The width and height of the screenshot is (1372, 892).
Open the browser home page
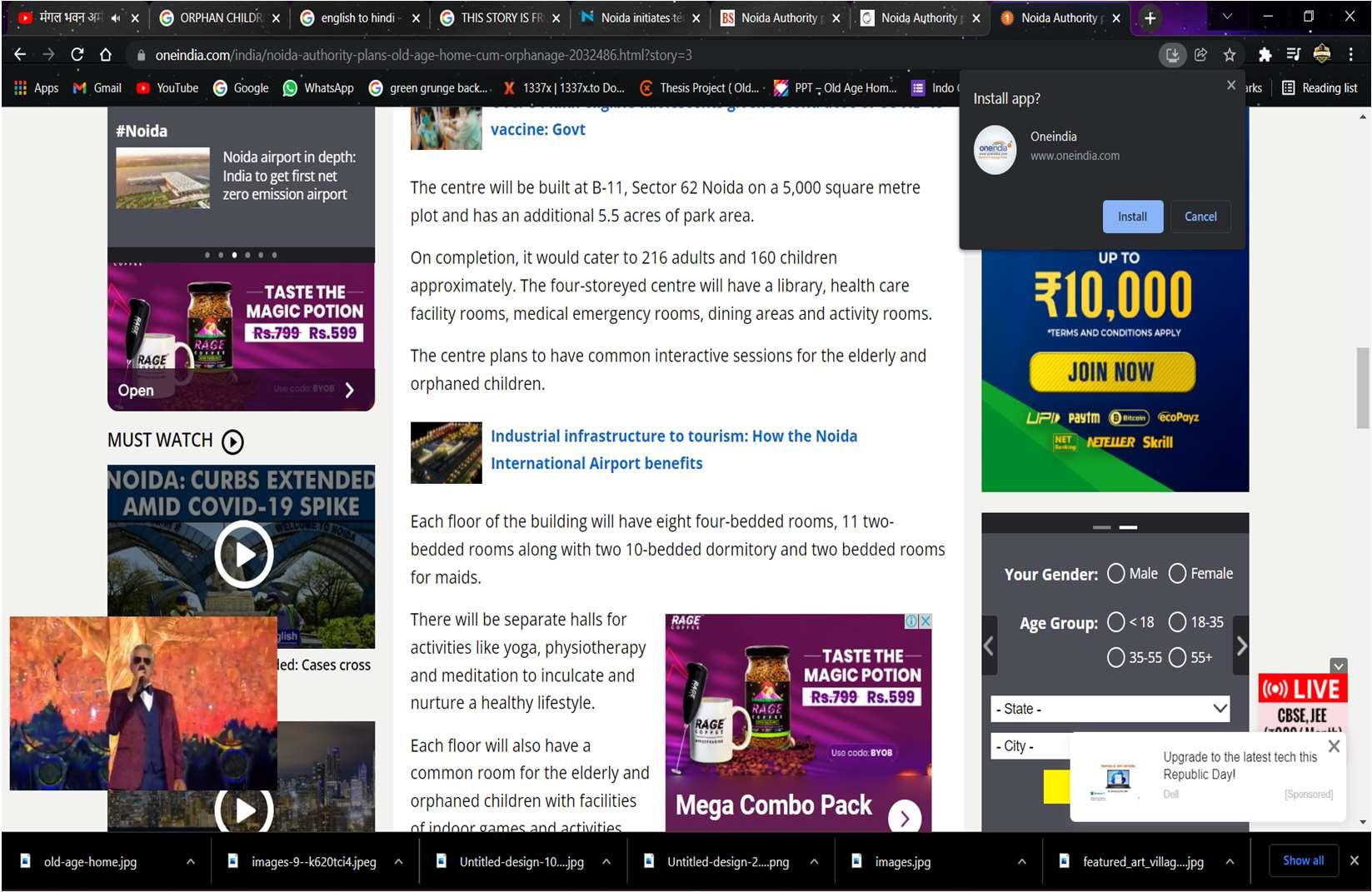click(106, 55)
